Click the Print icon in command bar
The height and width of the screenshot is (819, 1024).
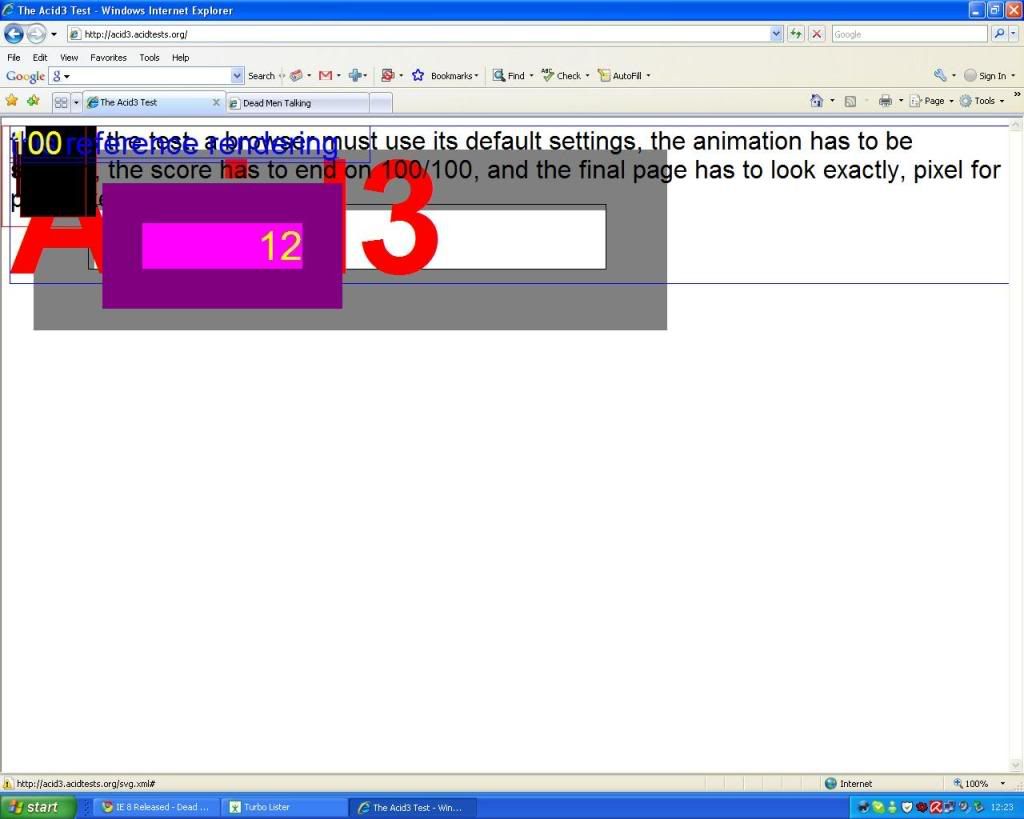(884, 101)
